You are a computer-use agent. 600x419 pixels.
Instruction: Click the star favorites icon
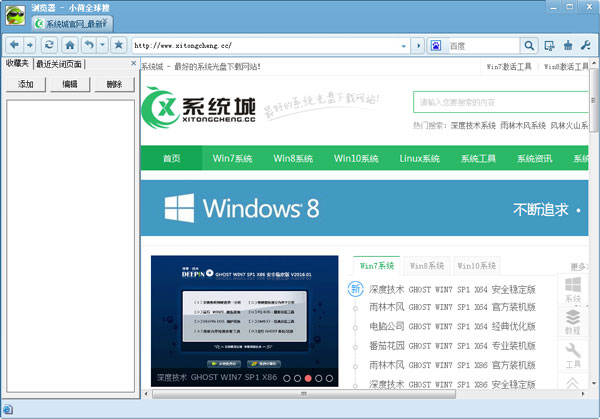pyautogui.click(x=119, y=45)
